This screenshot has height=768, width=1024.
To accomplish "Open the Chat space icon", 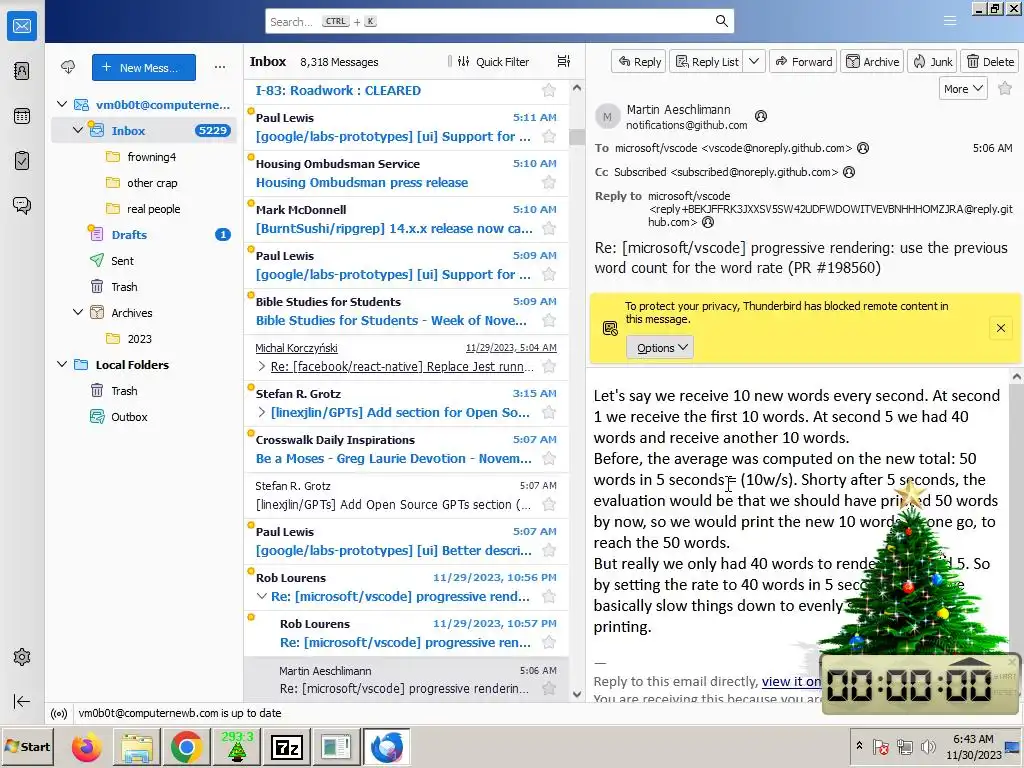I will tap(22, 206).
